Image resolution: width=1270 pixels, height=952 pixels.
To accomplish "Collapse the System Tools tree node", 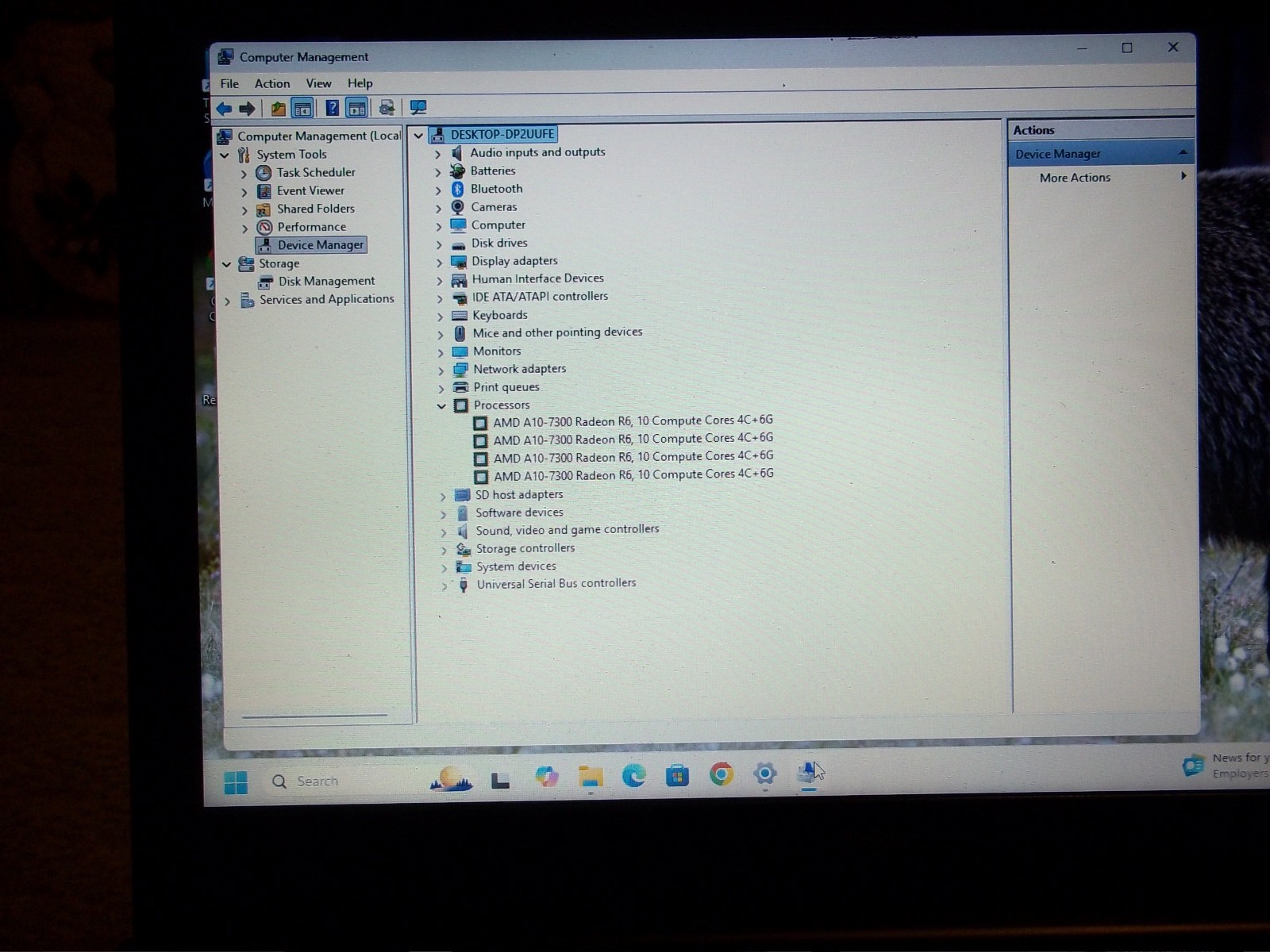I will tap(225, 155).
